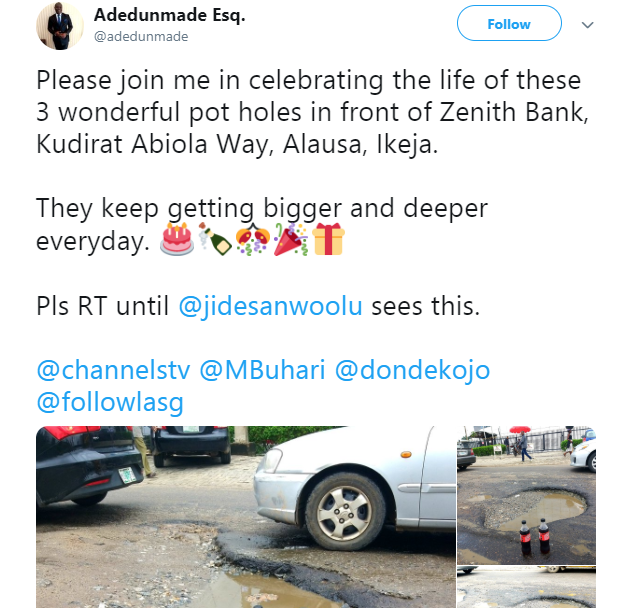Click the party popper emoji

coord(291,241)
